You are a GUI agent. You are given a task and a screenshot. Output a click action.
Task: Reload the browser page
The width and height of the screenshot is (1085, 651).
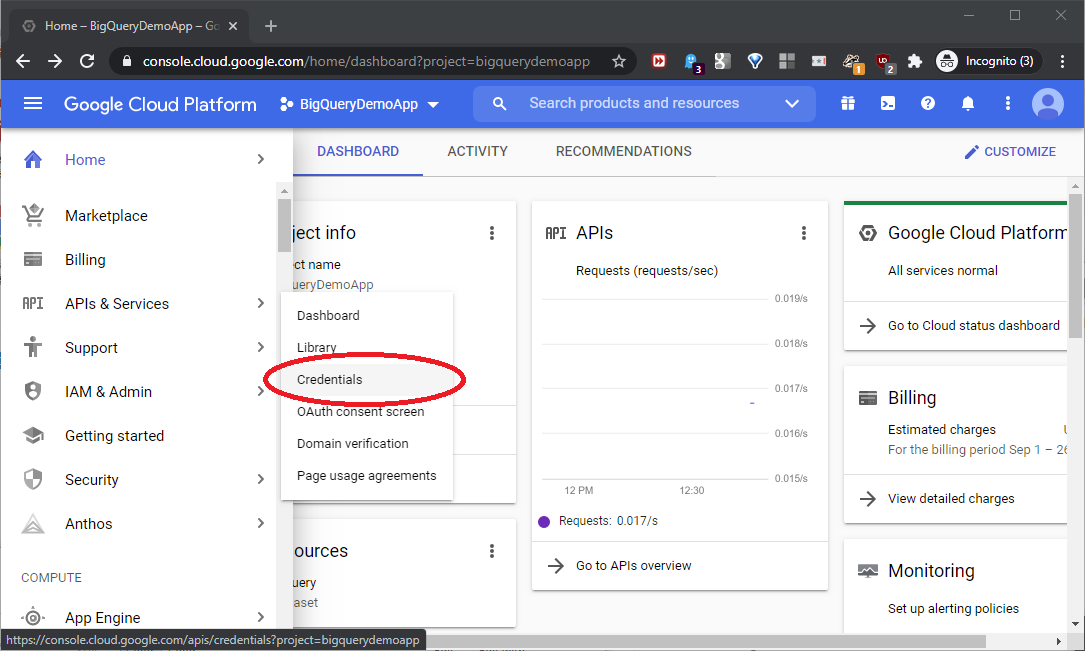[x=87, y=61]
